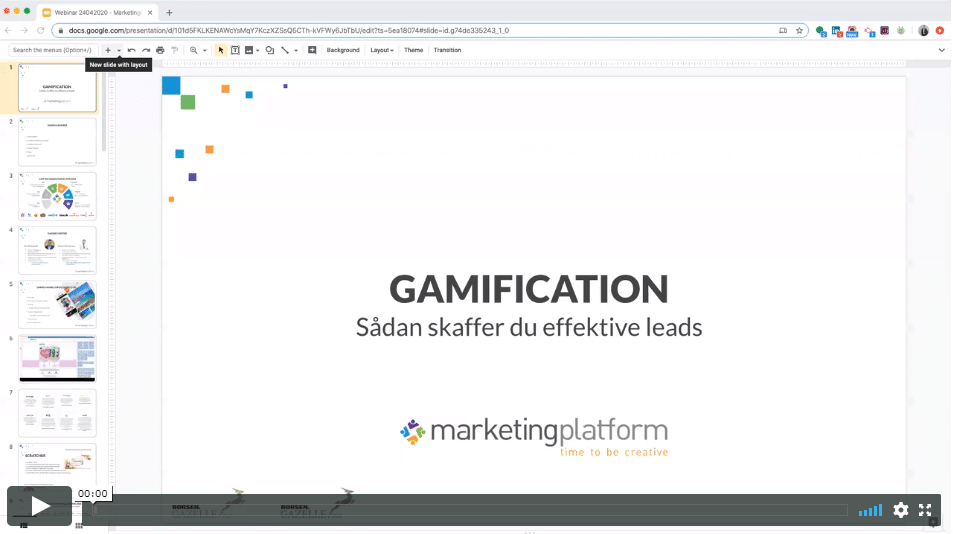Adjust the video volume bars
The height and width of the screenshot is (534, 953).
(x=870, y=510)
